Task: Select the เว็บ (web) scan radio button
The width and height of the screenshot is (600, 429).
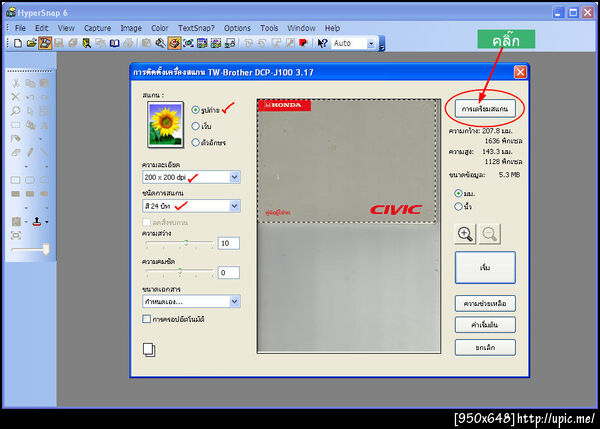Action: tap(196, 126)
